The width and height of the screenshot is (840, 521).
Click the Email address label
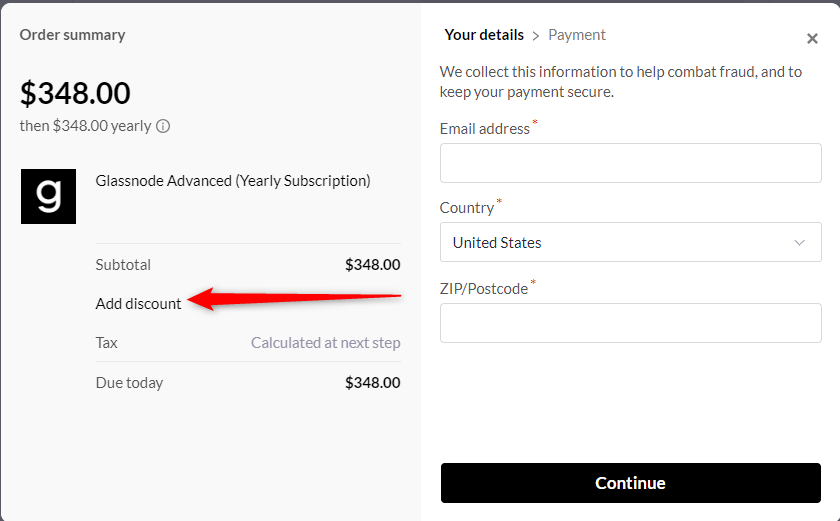tap(485, 129)
